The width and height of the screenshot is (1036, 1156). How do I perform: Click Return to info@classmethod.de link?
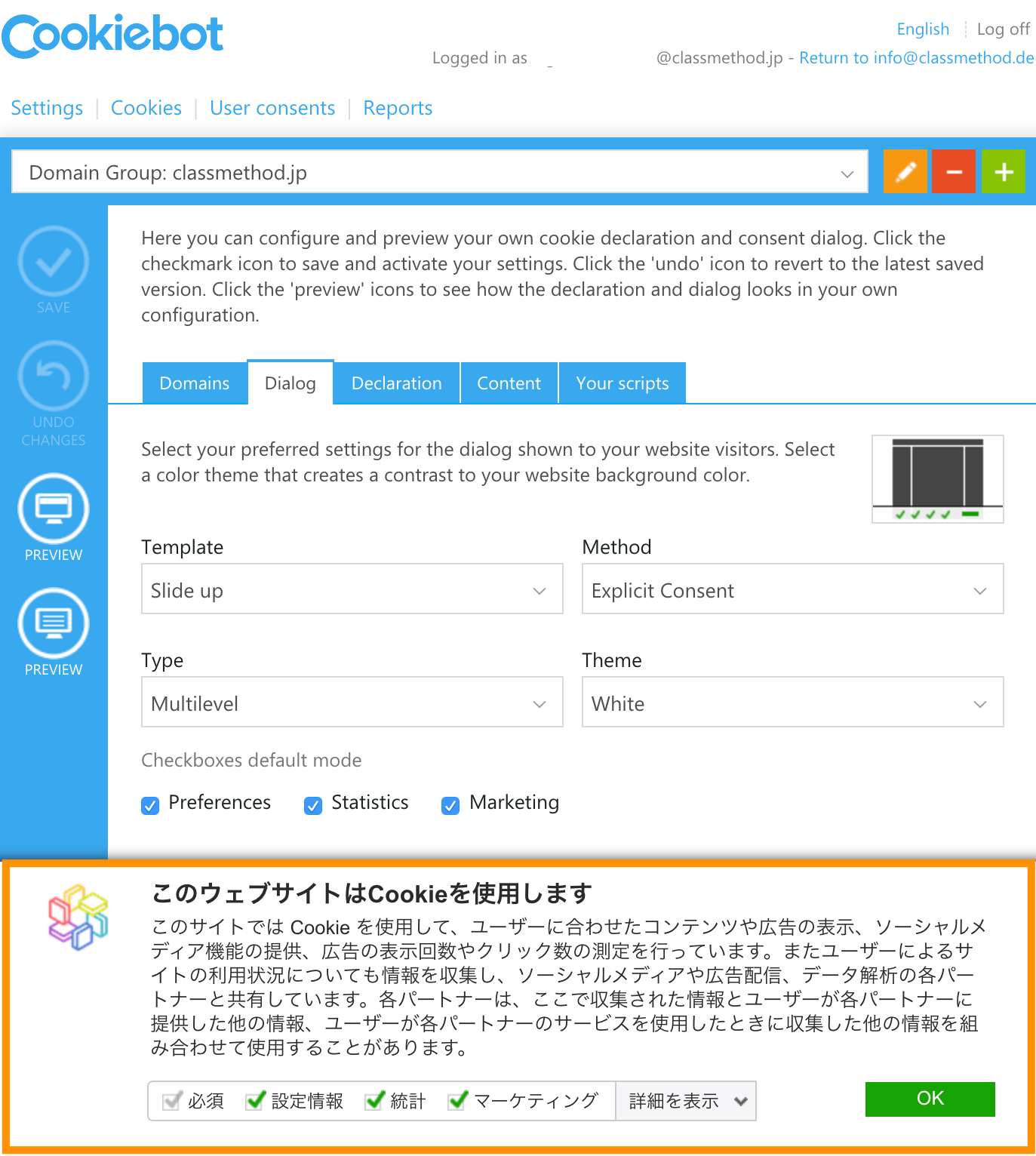[917, 58]
